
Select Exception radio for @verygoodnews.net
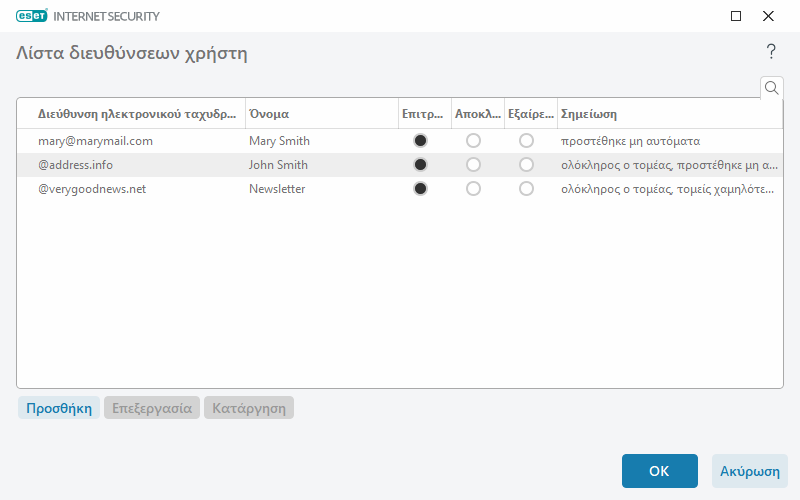coord(526,189)
